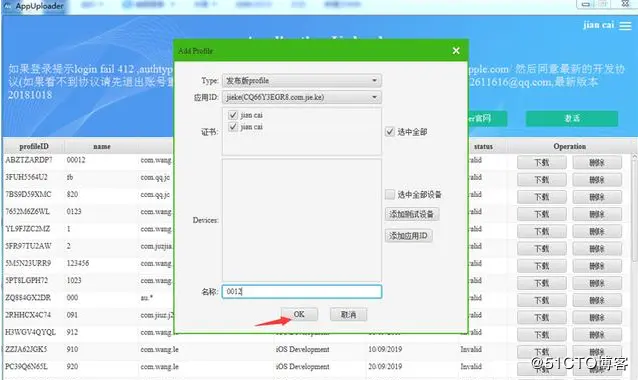This screenshot has width=638, height=380.
Task: Download profile 7BS9D59XMC with 下载
Action: click(542, 197)
